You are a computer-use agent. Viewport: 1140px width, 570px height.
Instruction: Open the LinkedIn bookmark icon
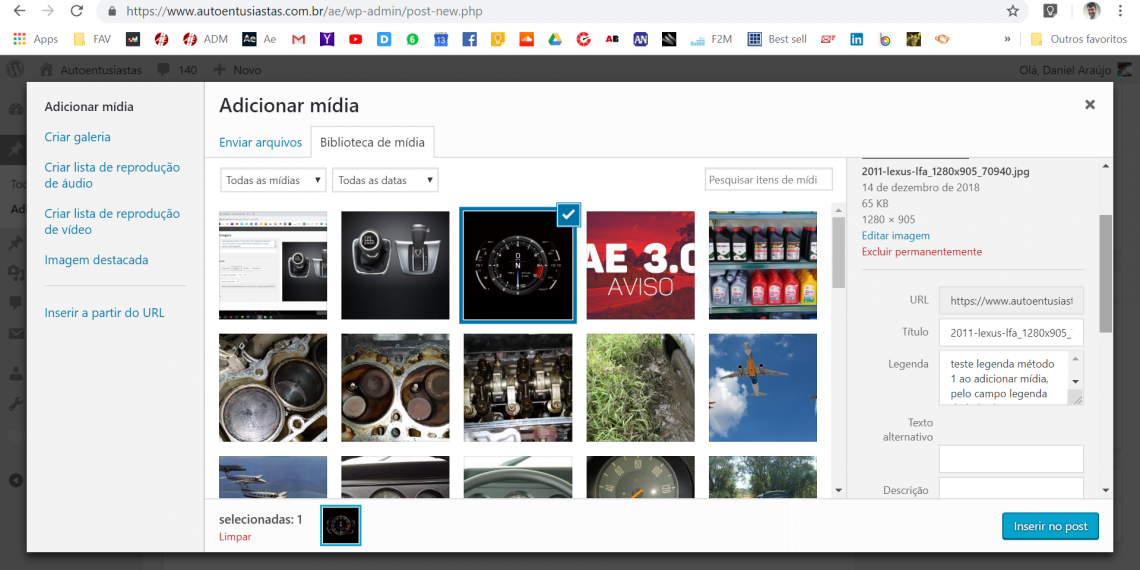[856, 39]
